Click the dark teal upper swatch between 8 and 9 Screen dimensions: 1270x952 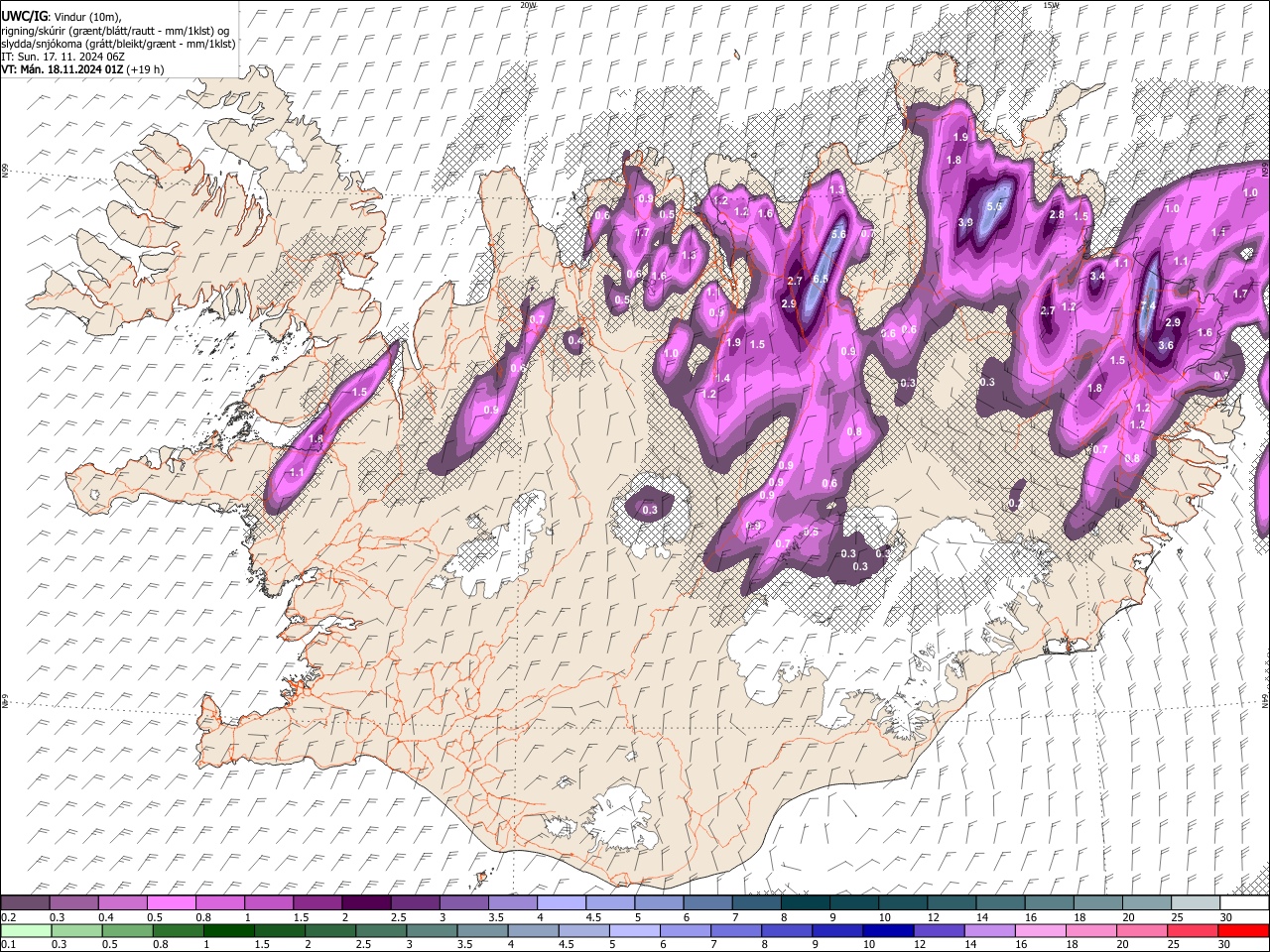coord(806,902)
